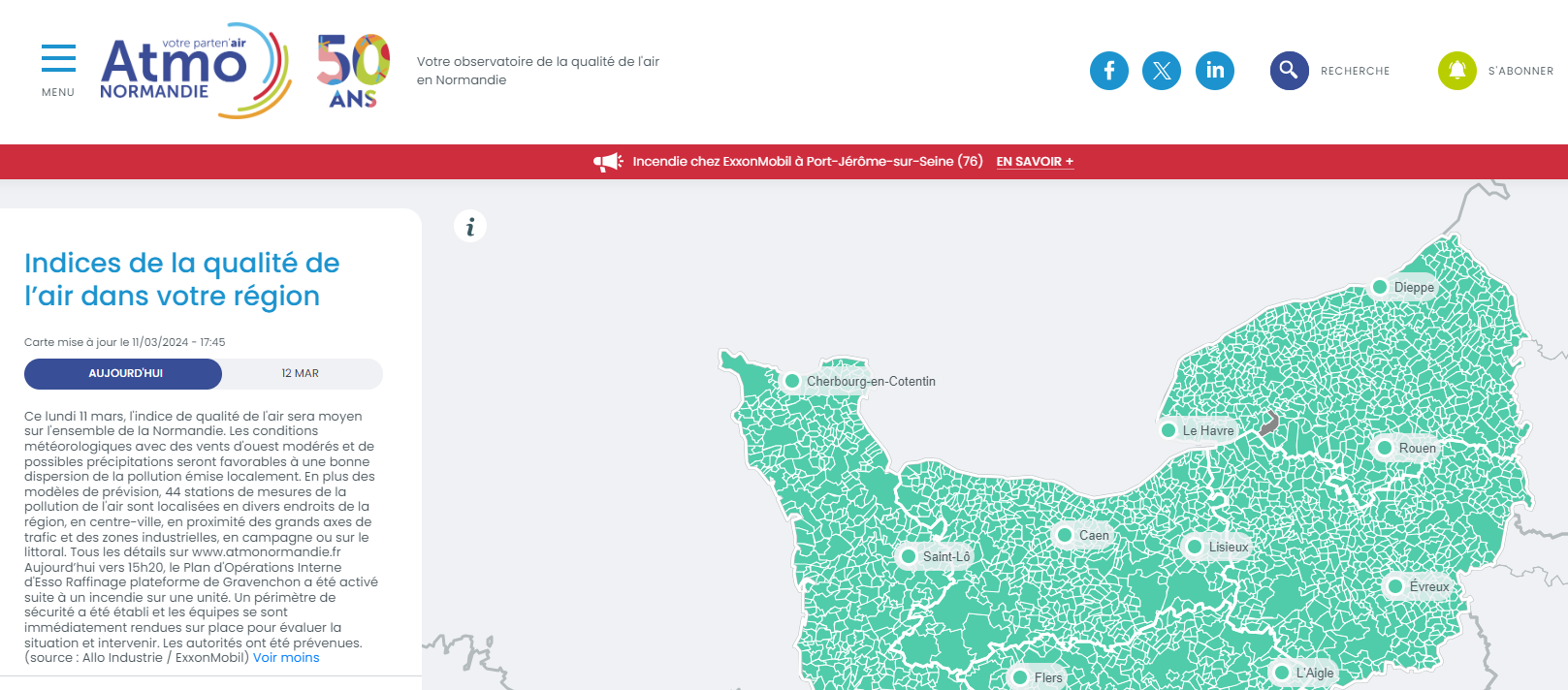The width and height of the screenshot is (1568, 690).
Task: Select the Rouen marker on map
Action: [x=1385, y=448]
